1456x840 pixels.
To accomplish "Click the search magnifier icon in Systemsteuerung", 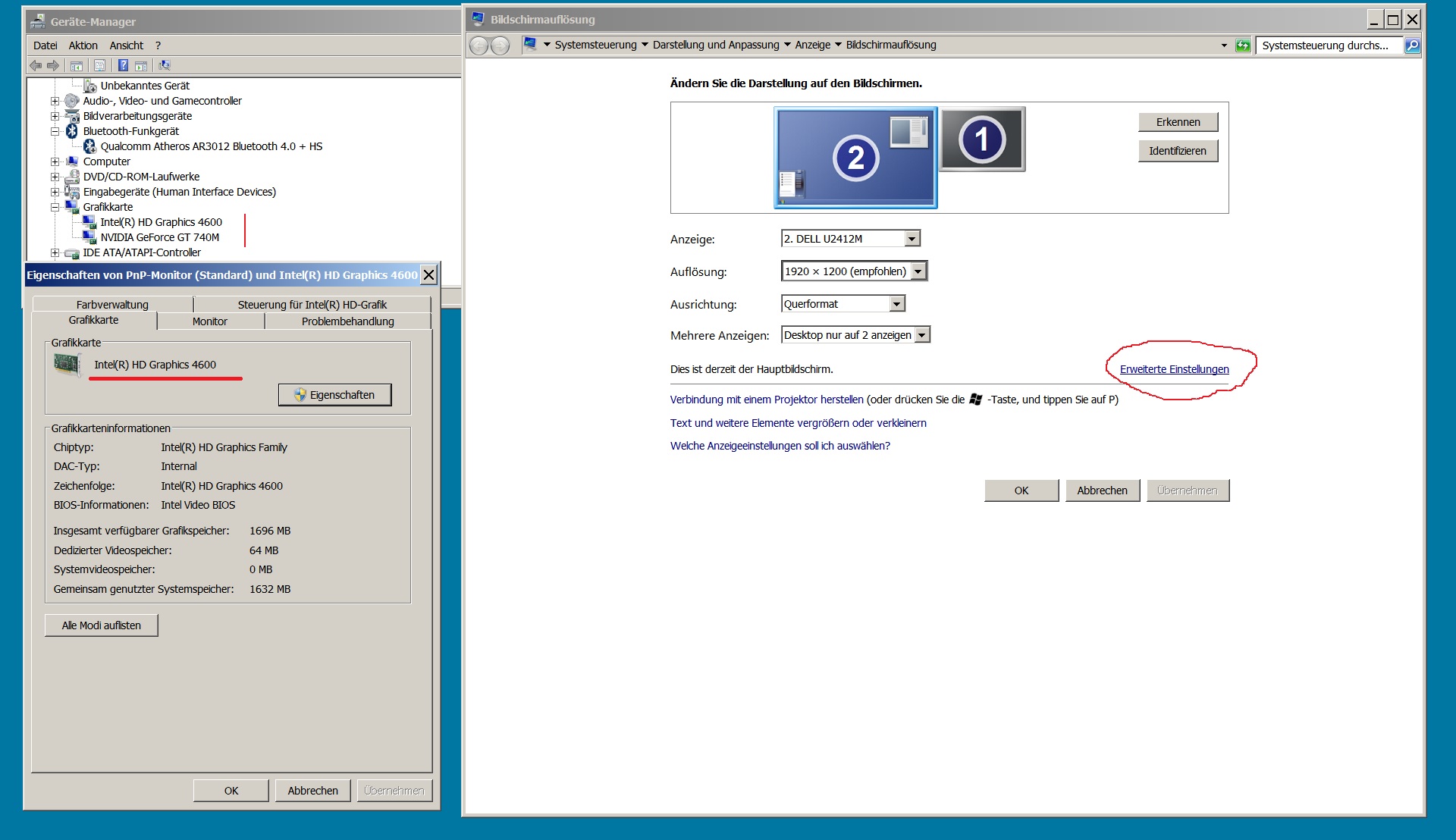I will point(1412,45).
